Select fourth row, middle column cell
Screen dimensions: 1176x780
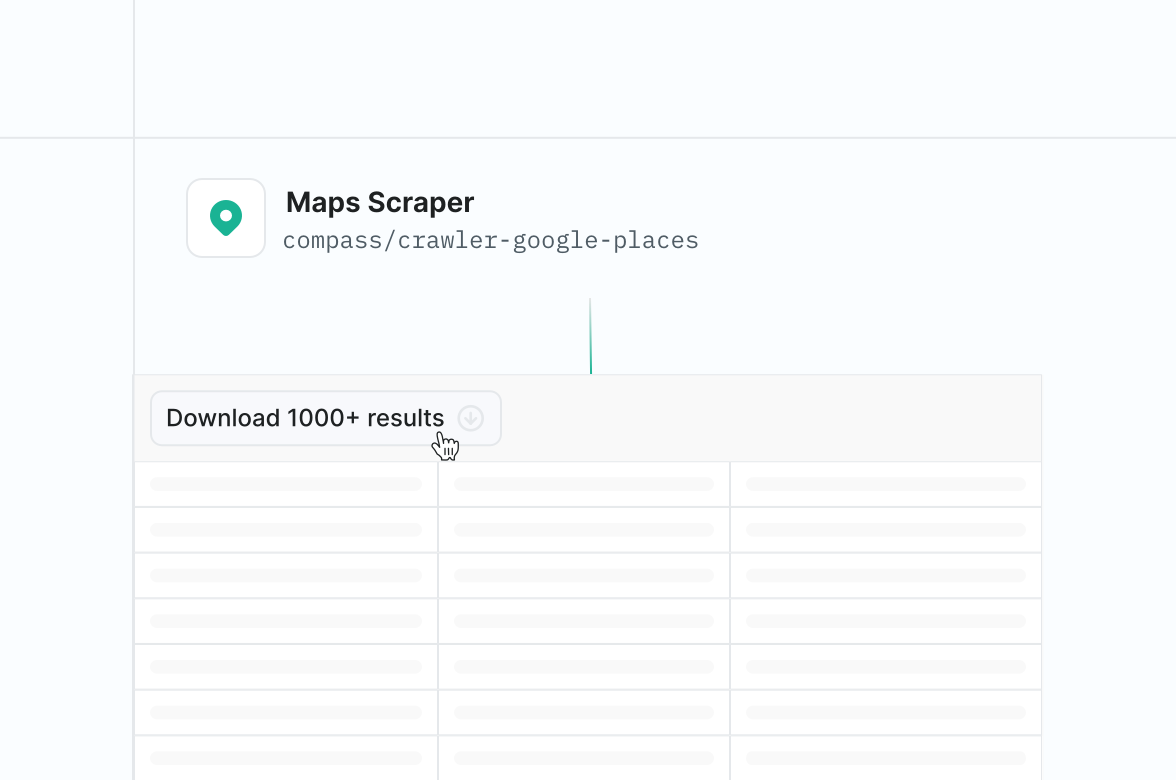tap(584, 621)
